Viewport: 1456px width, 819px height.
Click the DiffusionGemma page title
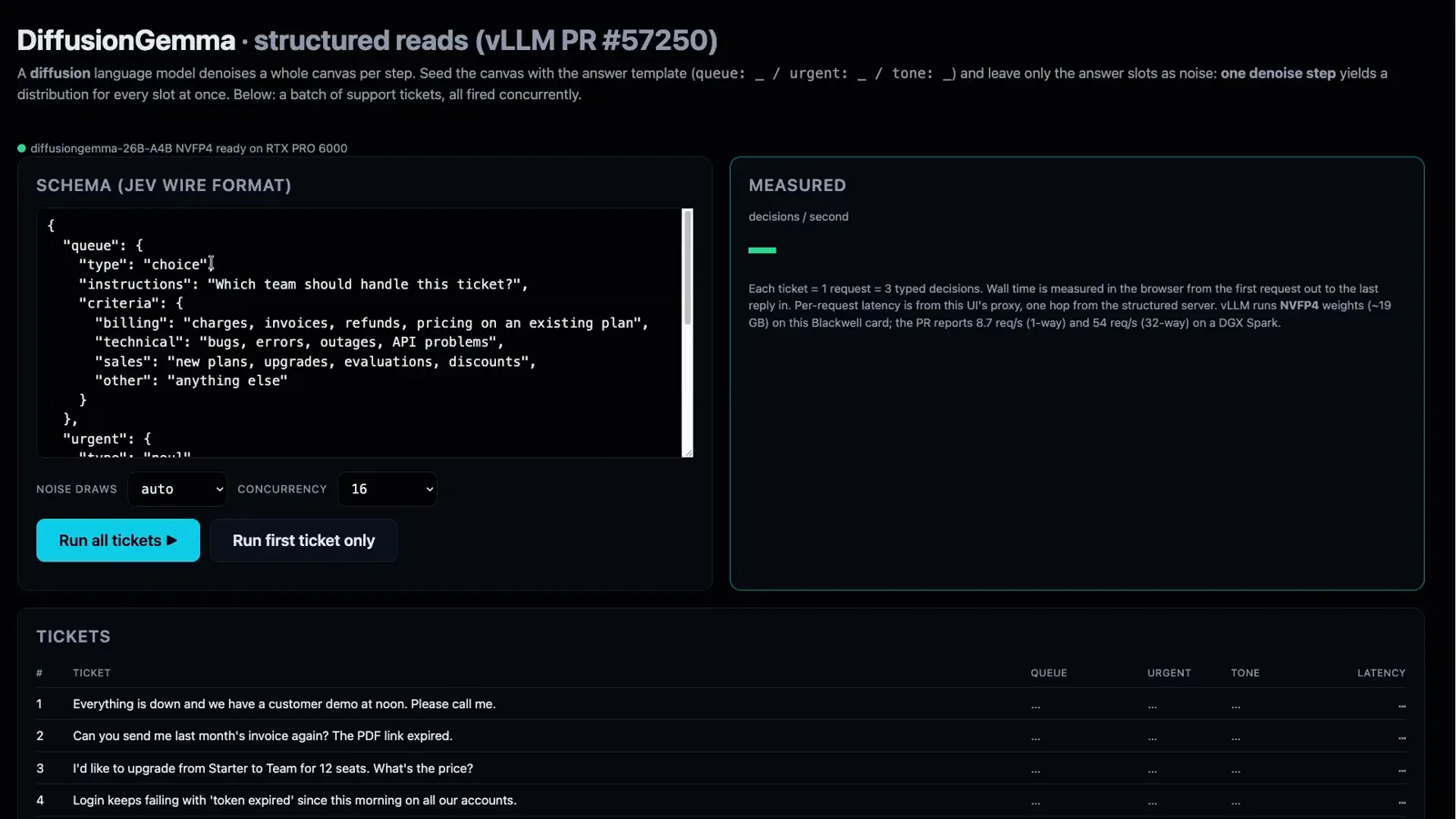126,40
